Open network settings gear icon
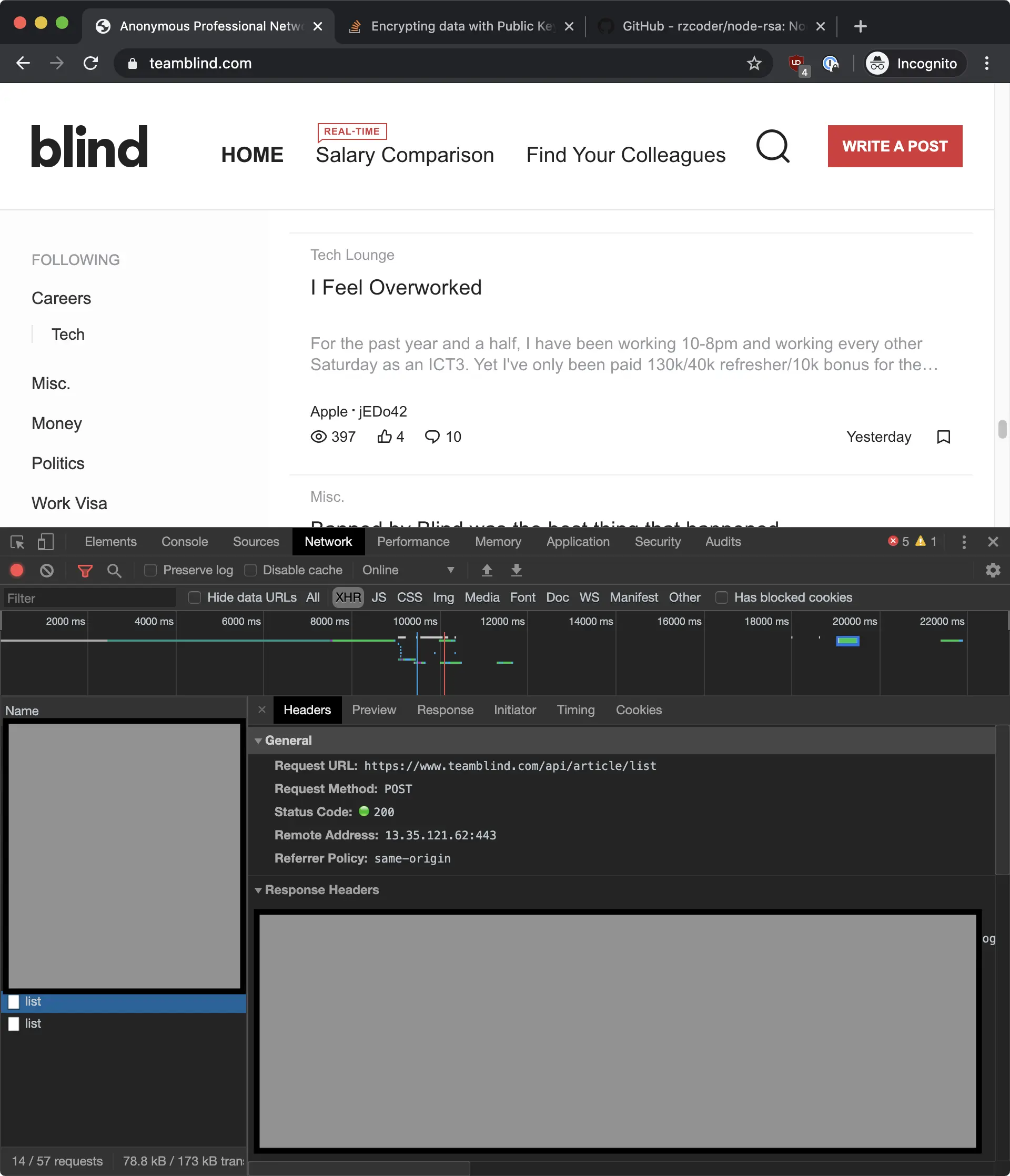Viewport: 1010px width, 1176px height. pyautogui.click(x=993, y=571)
